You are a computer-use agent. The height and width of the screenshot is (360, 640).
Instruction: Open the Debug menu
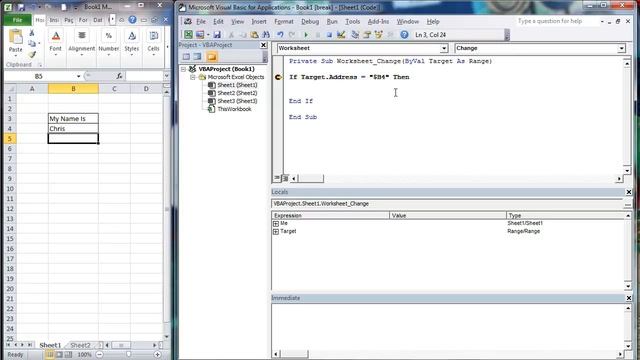pos(310,21)
